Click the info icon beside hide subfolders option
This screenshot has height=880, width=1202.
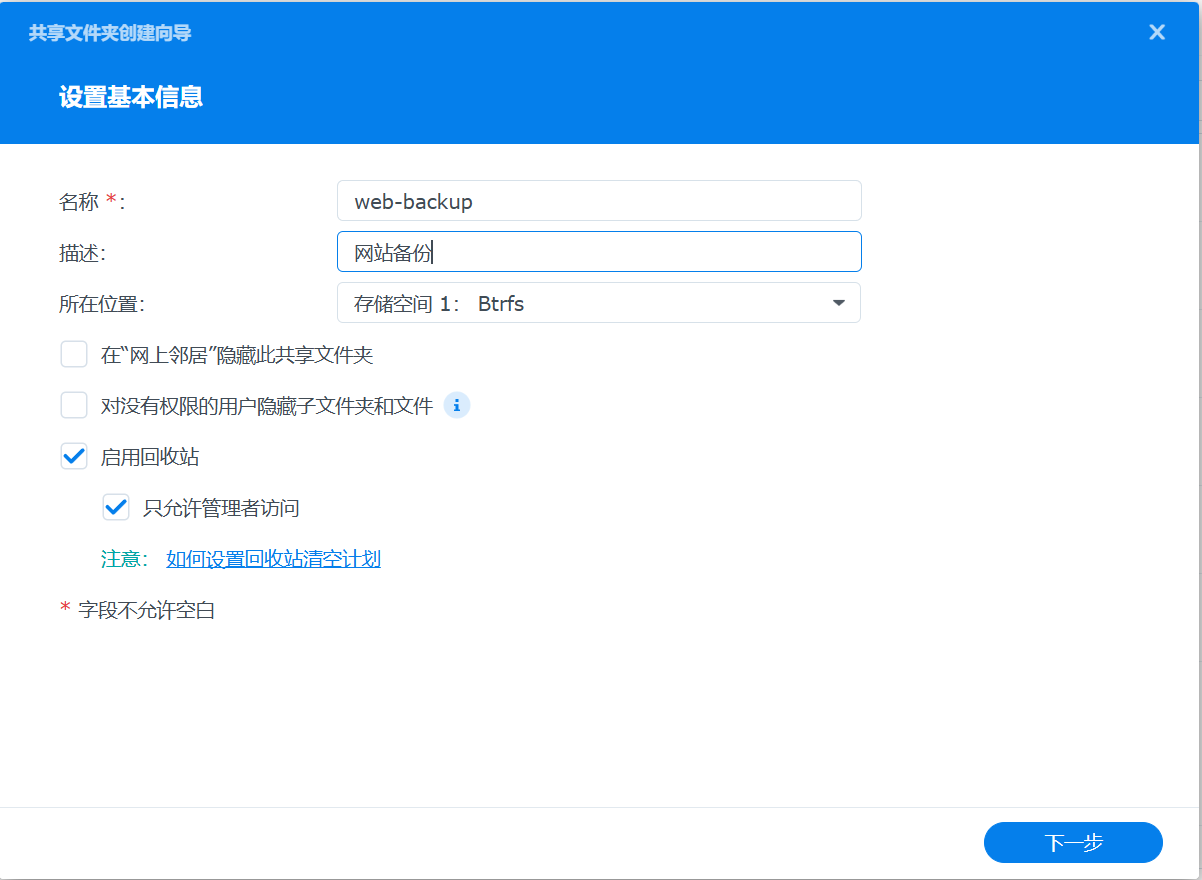click(457, 405)
